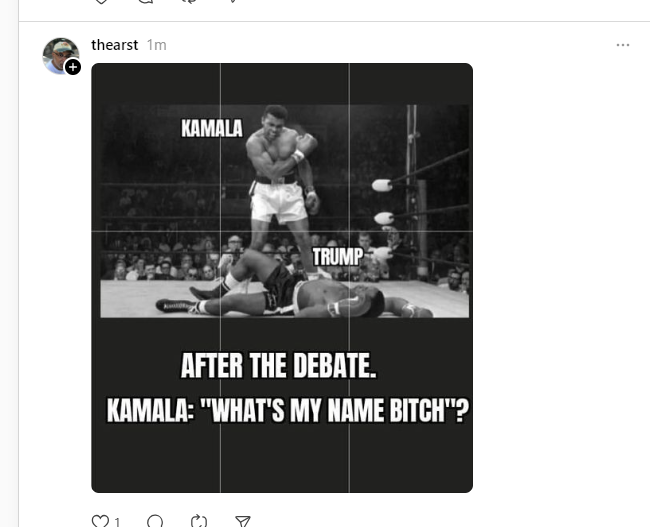Click the 'WHAT'S MY NAME' quote line
650x527 pixels.
coord(288,411)
